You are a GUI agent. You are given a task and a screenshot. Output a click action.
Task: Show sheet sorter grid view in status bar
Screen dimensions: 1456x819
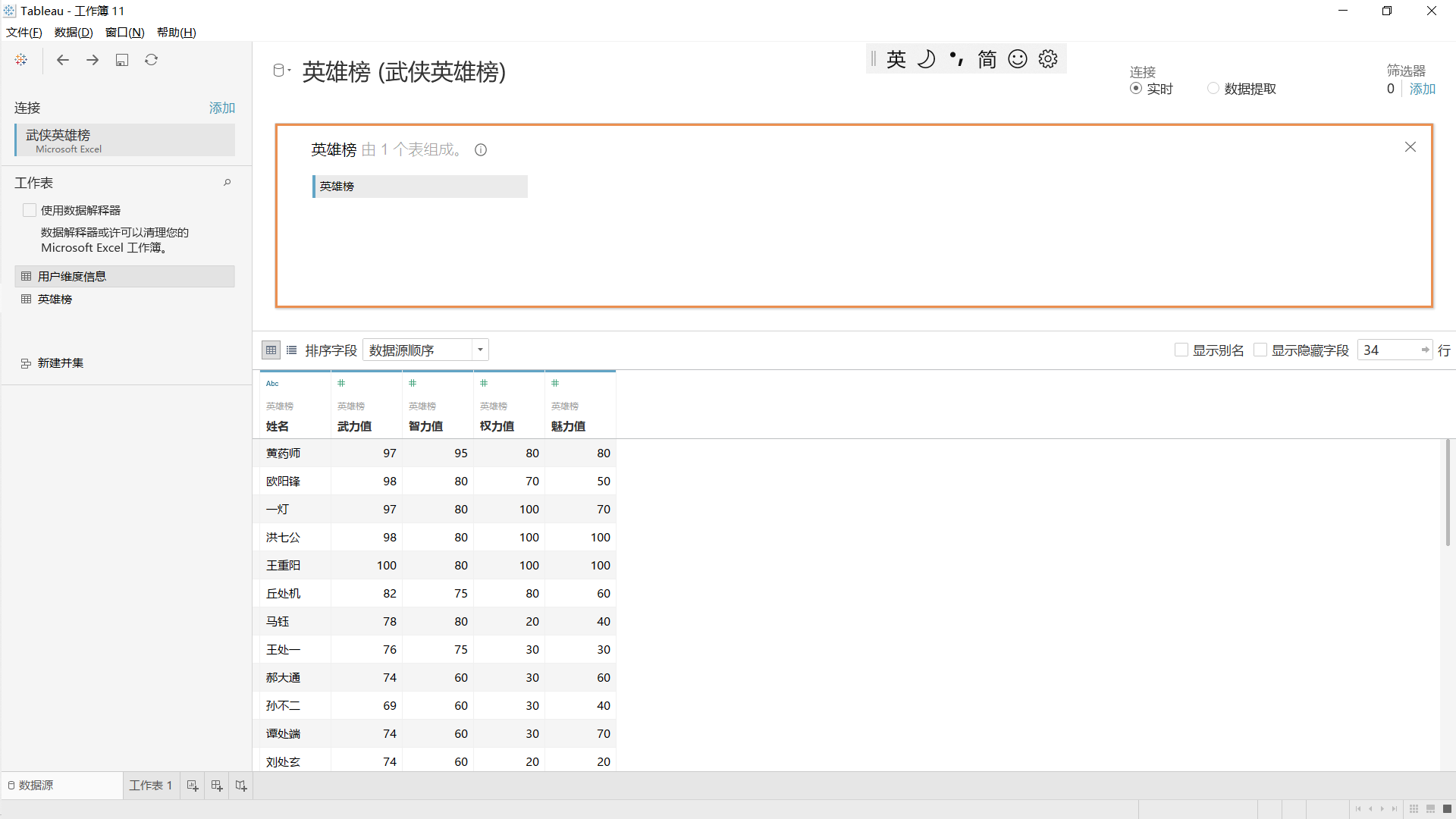click(1414, 809)
